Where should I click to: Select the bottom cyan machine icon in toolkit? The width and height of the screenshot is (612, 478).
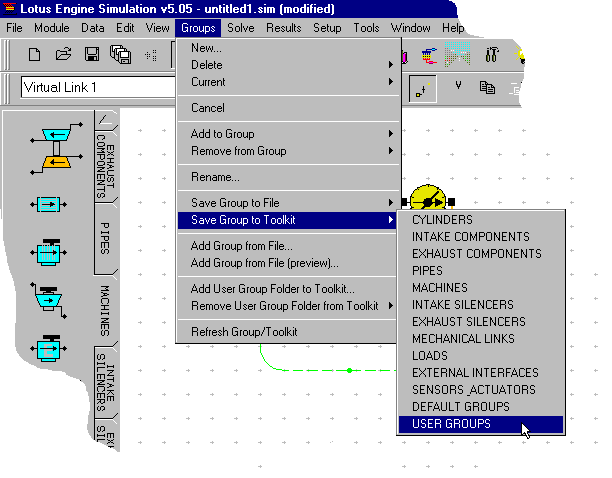pyautogui.click(x=48, y=348)
